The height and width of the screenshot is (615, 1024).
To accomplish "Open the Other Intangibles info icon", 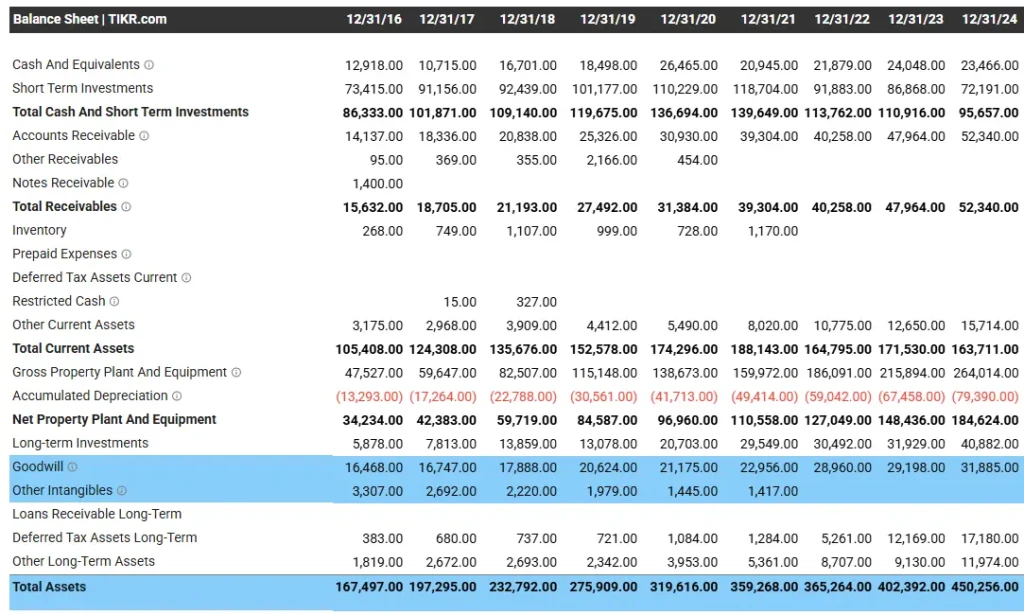I will (x=123, y=489).
